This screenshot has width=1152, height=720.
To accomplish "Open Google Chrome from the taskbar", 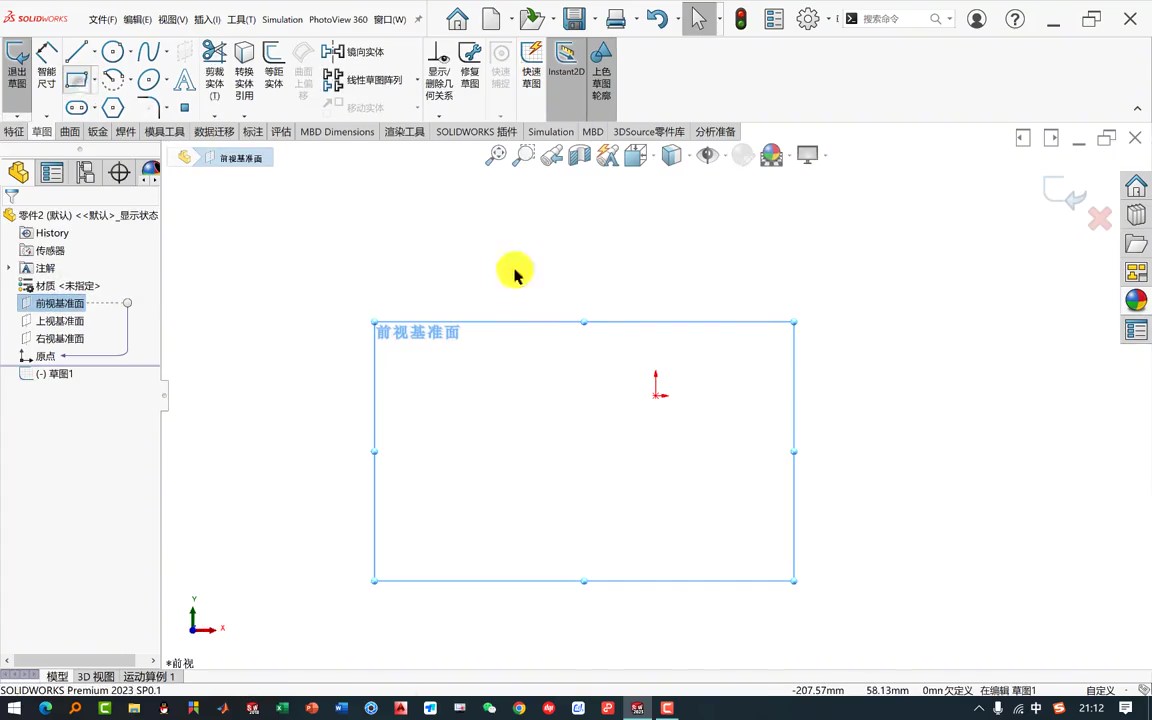I will click(519, 708).
